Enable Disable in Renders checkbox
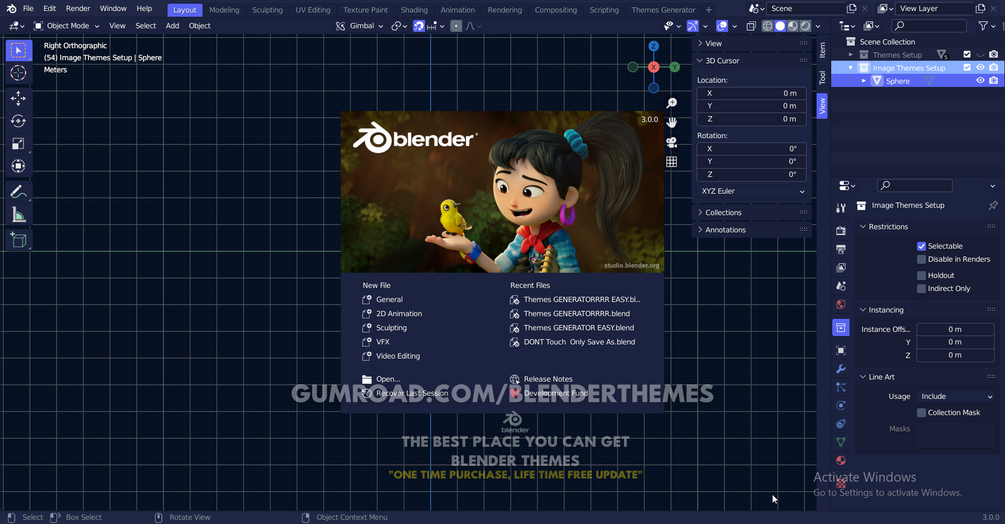Screen dimensions: 1005x524 (x=922, y=259)
